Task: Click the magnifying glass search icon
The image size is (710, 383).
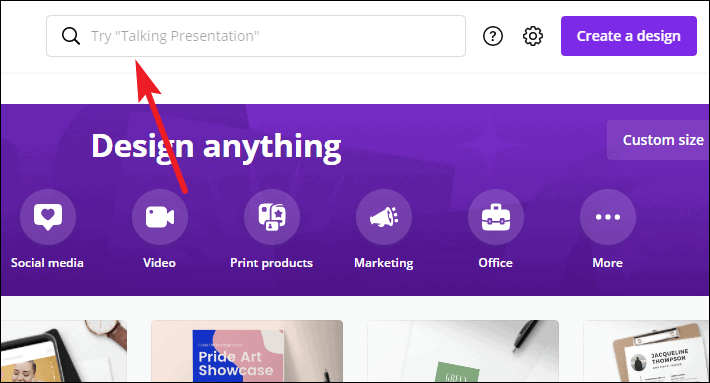Action: coord(71,36)
